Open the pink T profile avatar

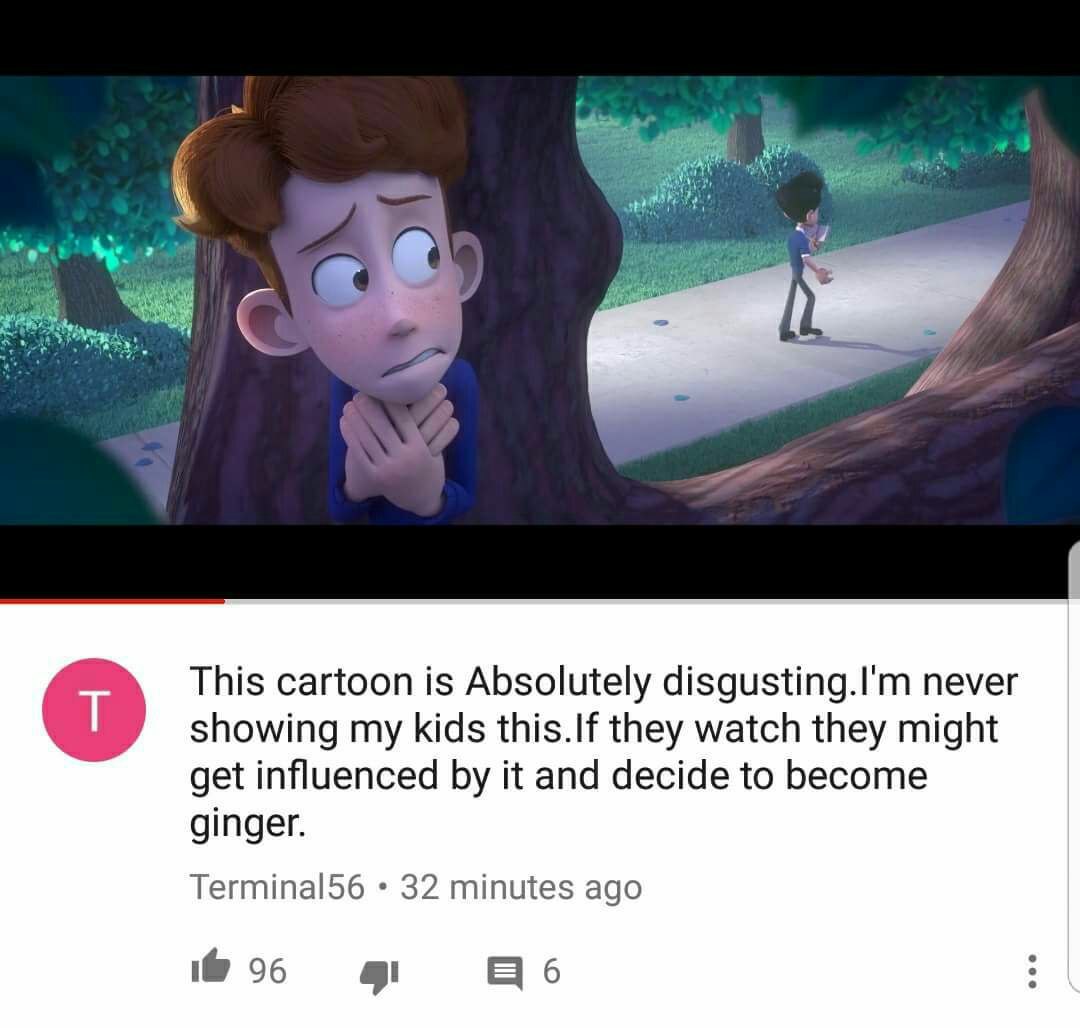[94, 710]
